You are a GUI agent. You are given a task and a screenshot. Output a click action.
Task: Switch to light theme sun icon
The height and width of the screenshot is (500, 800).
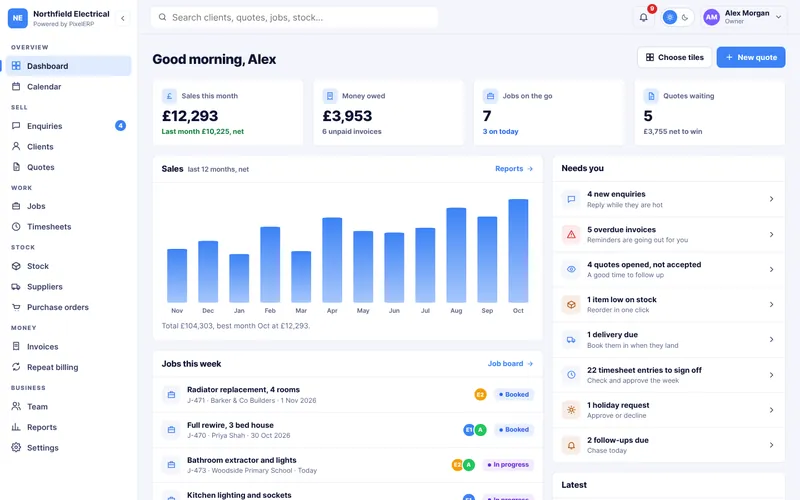(x=670, y=17)
